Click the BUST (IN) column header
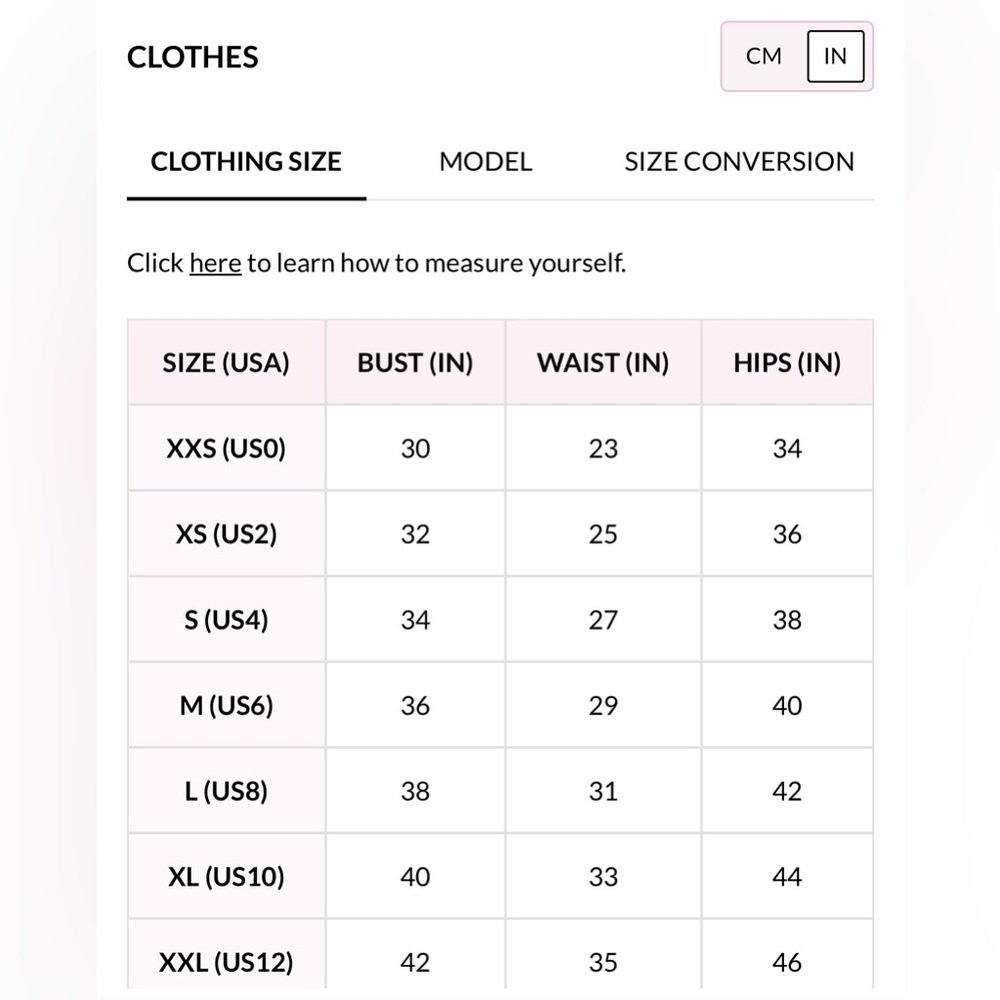 (x=415, y=362)
